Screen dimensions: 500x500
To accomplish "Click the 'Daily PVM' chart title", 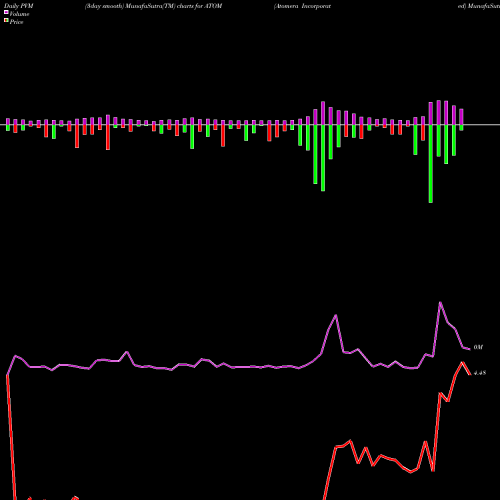I will tap(19, 6).
